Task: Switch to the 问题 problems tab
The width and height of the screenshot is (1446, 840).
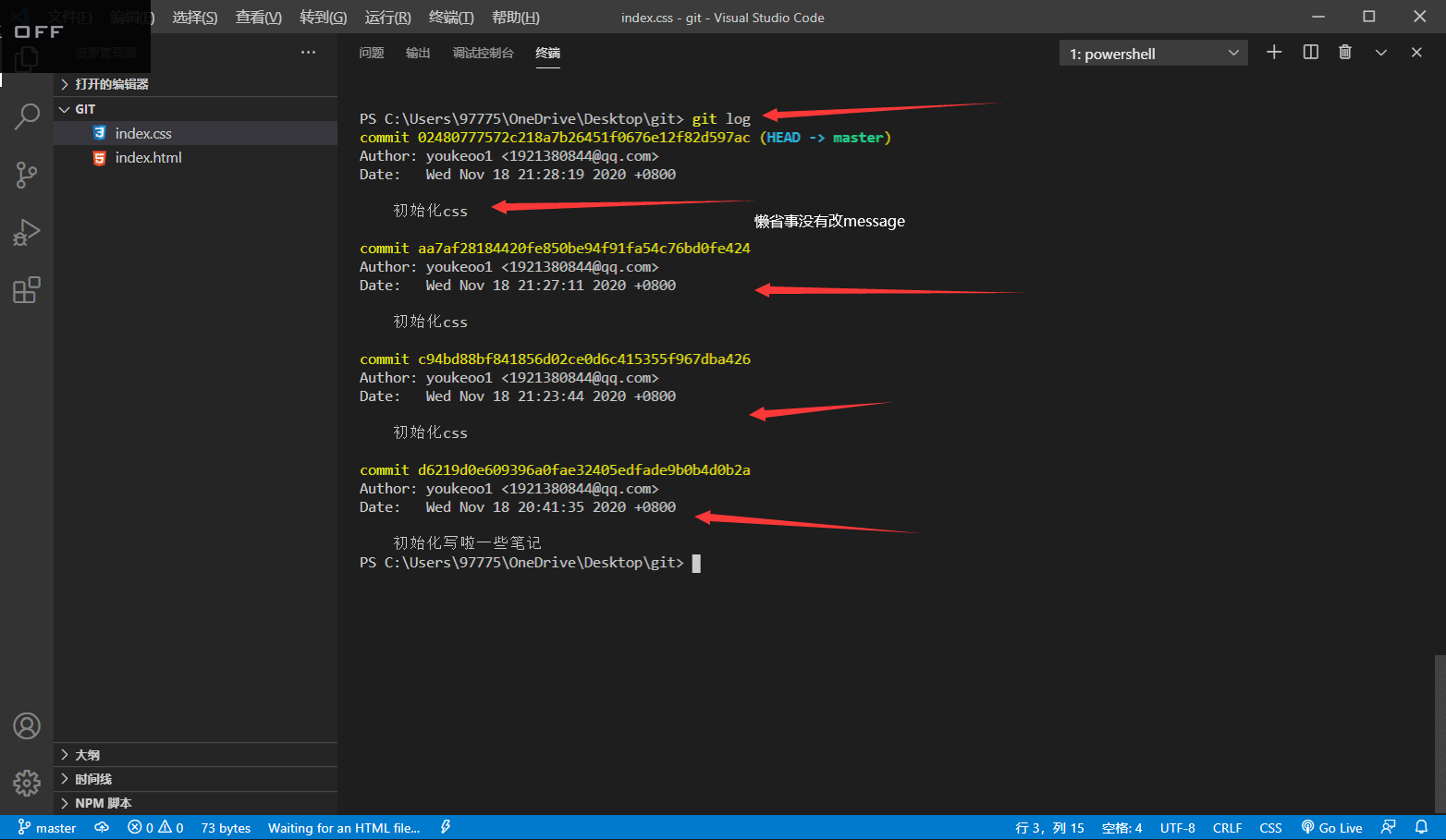Action: point(372,53)
